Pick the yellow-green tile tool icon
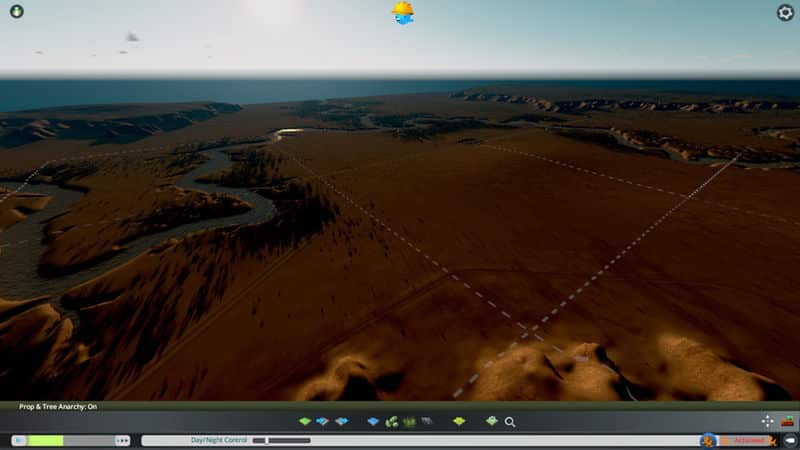 [x=459, y=422]
